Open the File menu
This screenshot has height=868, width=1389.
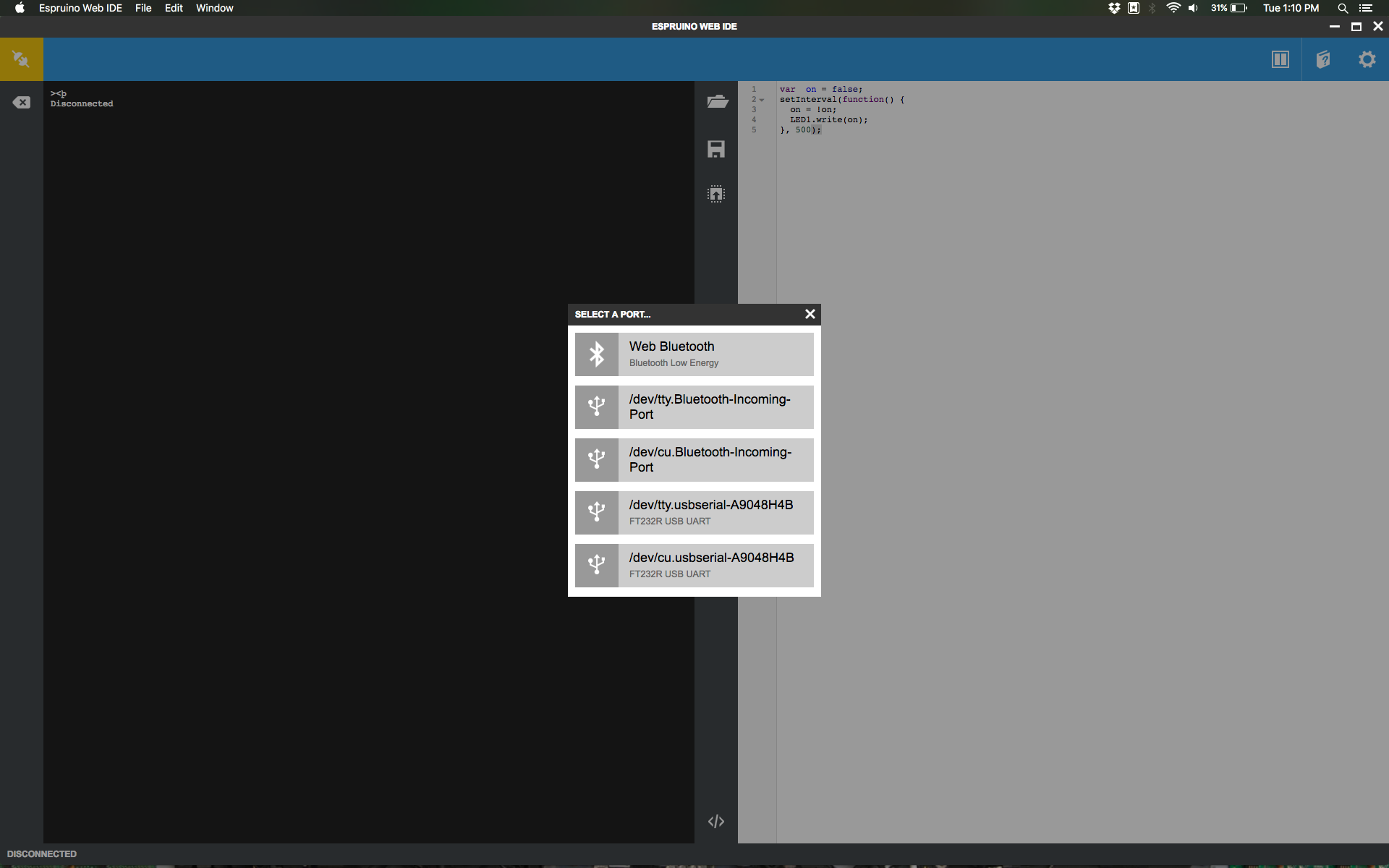(x=143, y=8)
